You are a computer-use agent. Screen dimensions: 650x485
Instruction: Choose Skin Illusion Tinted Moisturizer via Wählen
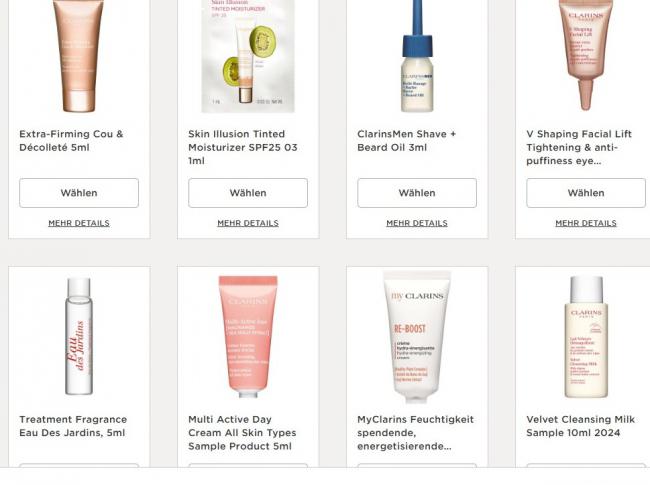tap(248, 193)
